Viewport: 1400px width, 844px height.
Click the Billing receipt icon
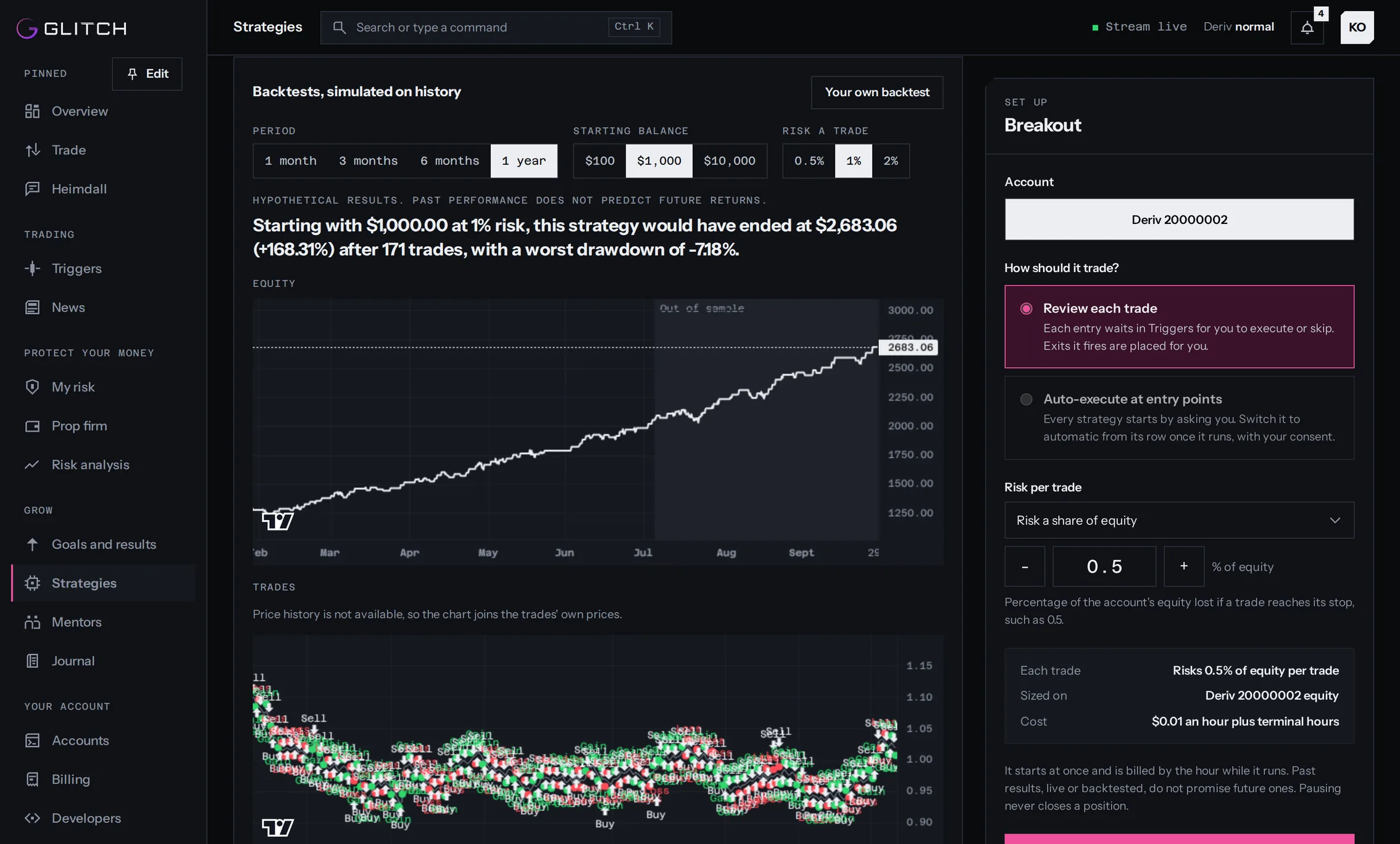tap(32, 779)
